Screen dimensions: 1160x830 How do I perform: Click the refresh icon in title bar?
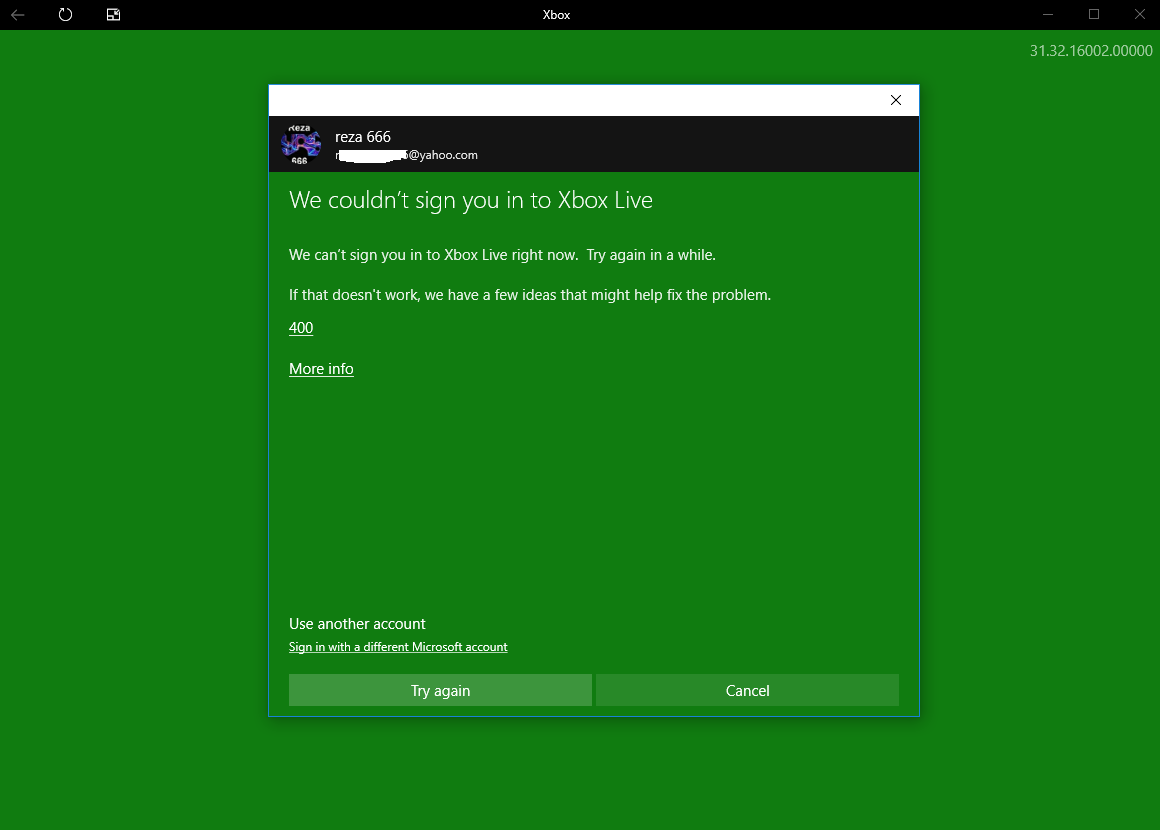point(65,15)
